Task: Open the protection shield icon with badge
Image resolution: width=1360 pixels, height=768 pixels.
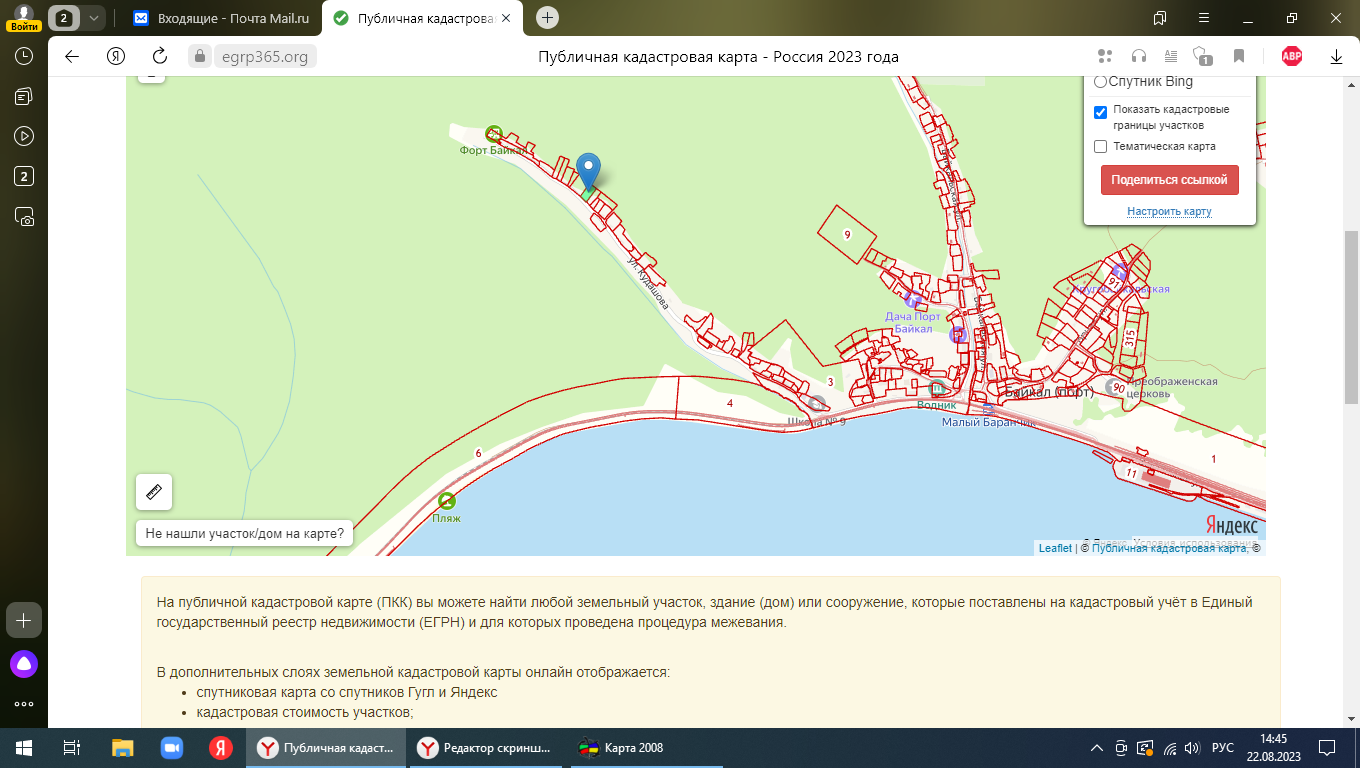Action: (x=1203, y=57)
